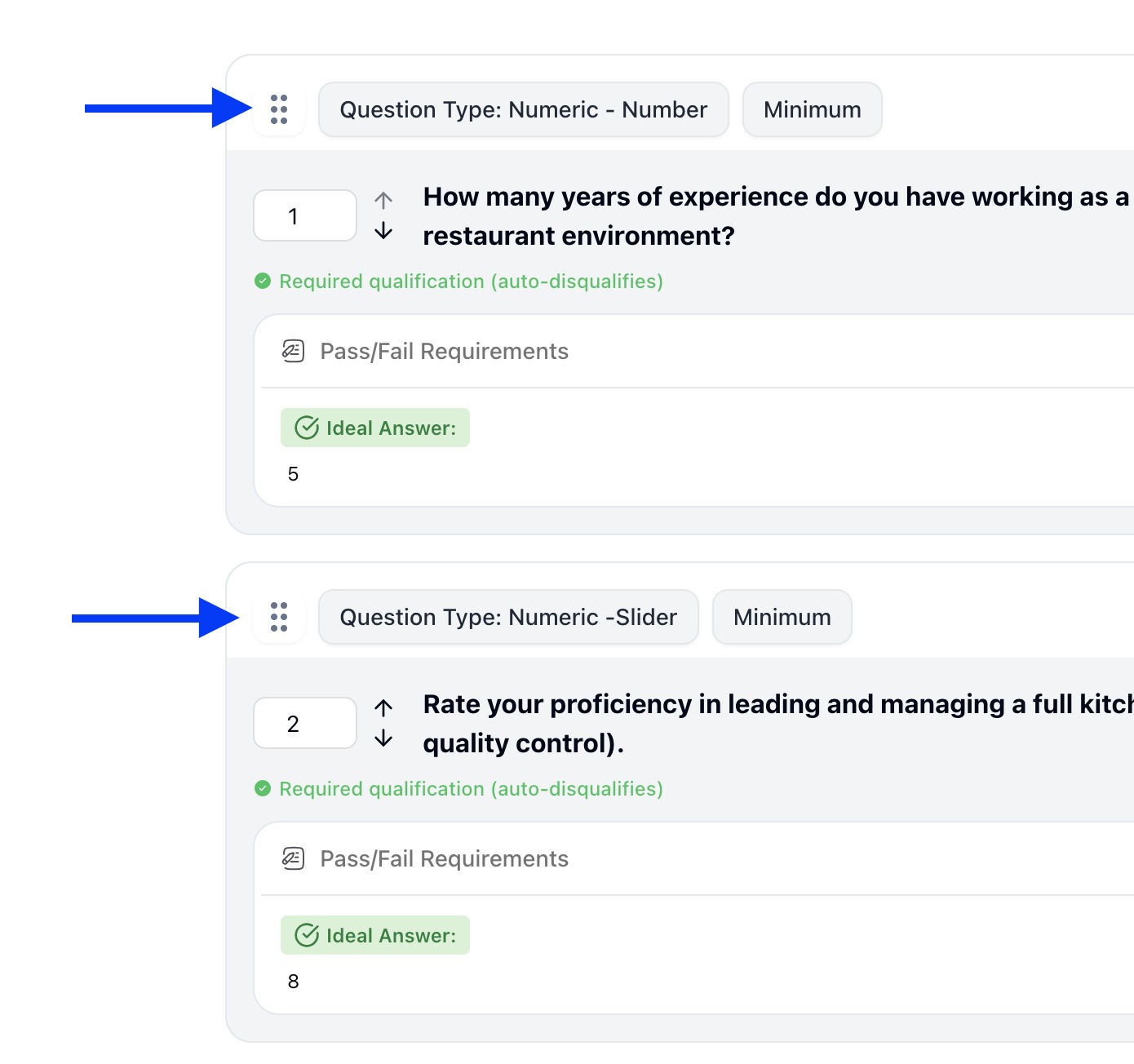The image size is (1134, 1064).
Task: Open Question Type: Numeric - Number selector
Action: 523,109
